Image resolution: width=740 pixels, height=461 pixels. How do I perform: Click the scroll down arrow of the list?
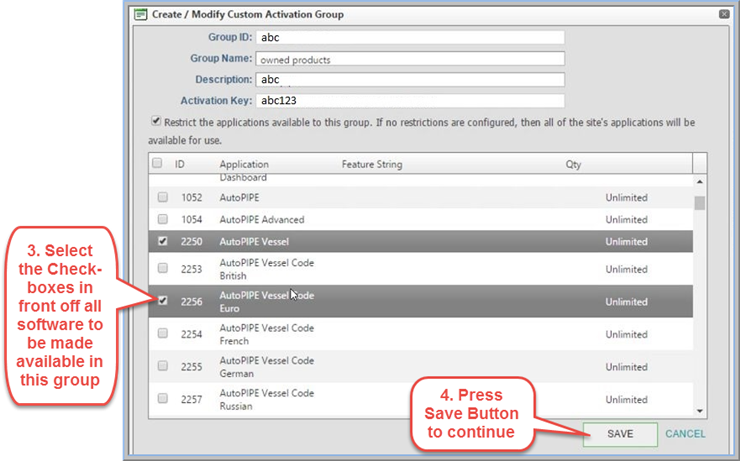point(700,411)
